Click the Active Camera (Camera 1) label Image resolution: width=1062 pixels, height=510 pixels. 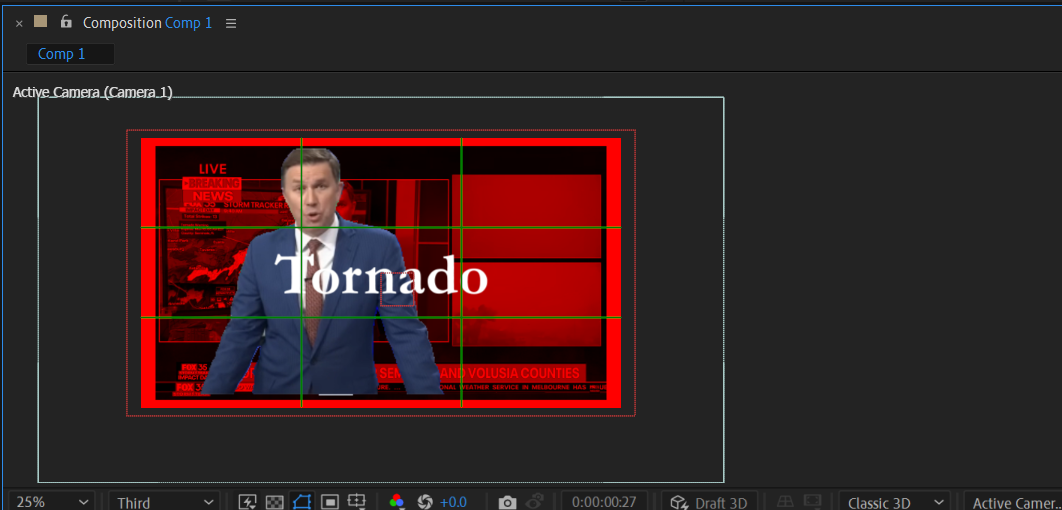coord(93,92)
